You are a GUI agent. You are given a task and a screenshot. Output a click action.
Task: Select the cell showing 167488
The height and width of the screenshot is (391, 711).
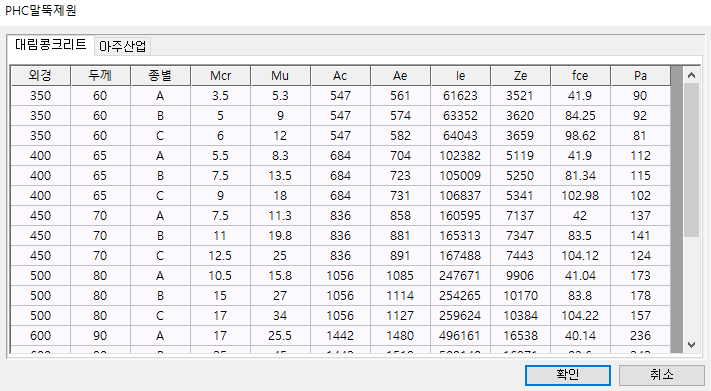coord(461,255)
